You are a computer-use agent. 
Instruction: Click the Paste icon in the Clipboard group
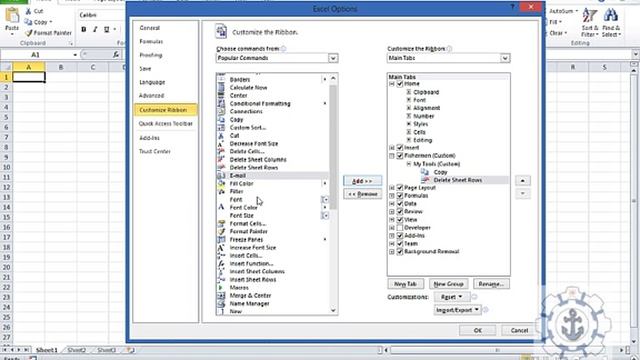[x=12, y=15]
